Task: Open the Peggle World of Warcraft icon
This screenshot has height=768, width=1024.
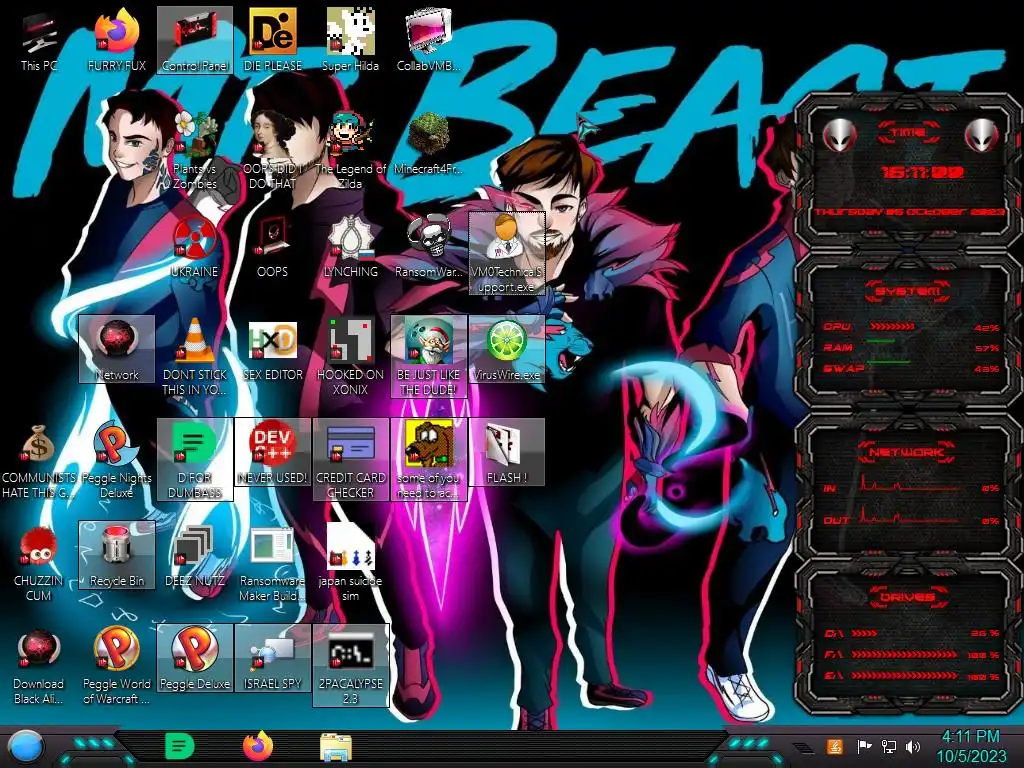Action: 116,665
